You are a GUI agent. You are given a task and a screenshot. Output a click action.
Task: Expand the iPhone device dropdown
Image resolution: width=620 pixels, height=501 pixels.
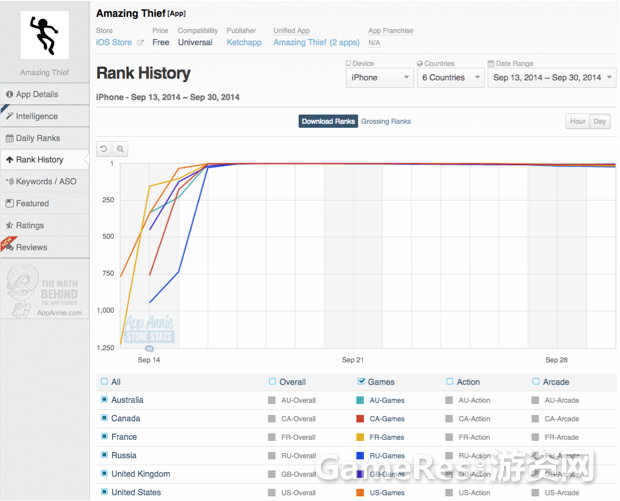pos(380,78)
